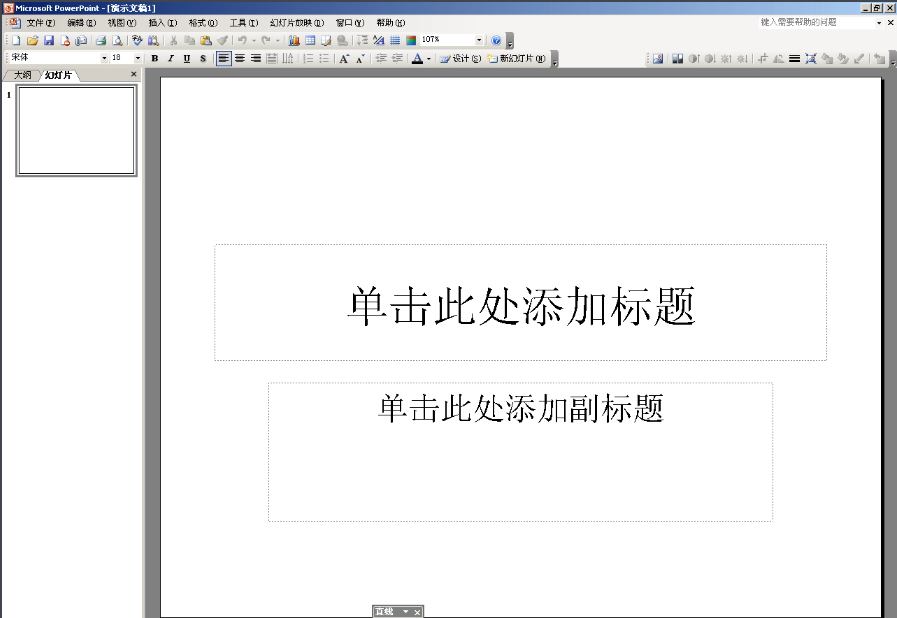Close the floating 直线 toolbar

tap(417, 612)
